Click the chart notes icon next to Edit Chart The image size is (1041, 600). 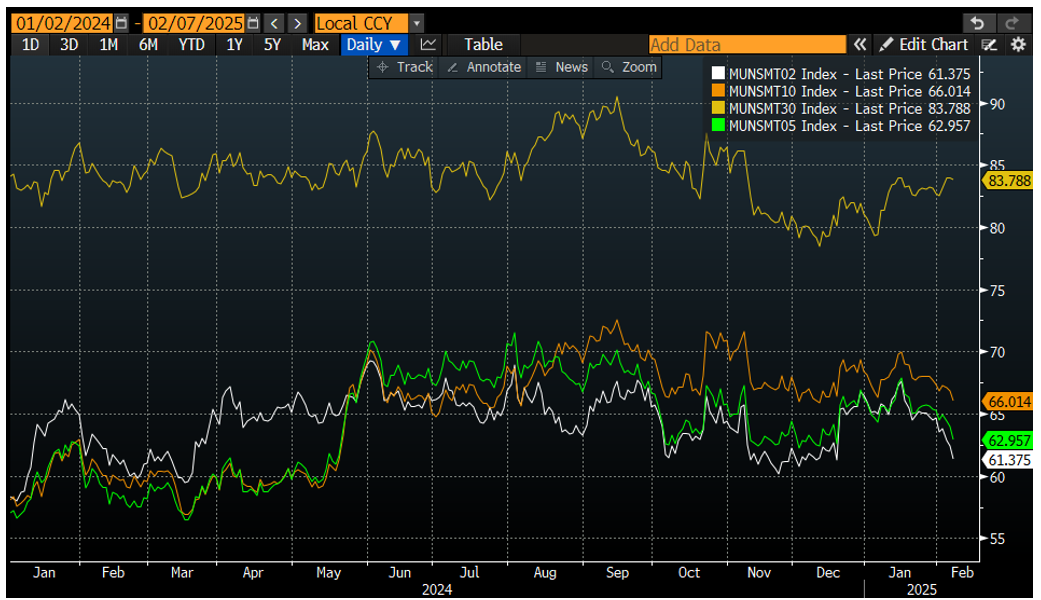click(x=989, y=44)
